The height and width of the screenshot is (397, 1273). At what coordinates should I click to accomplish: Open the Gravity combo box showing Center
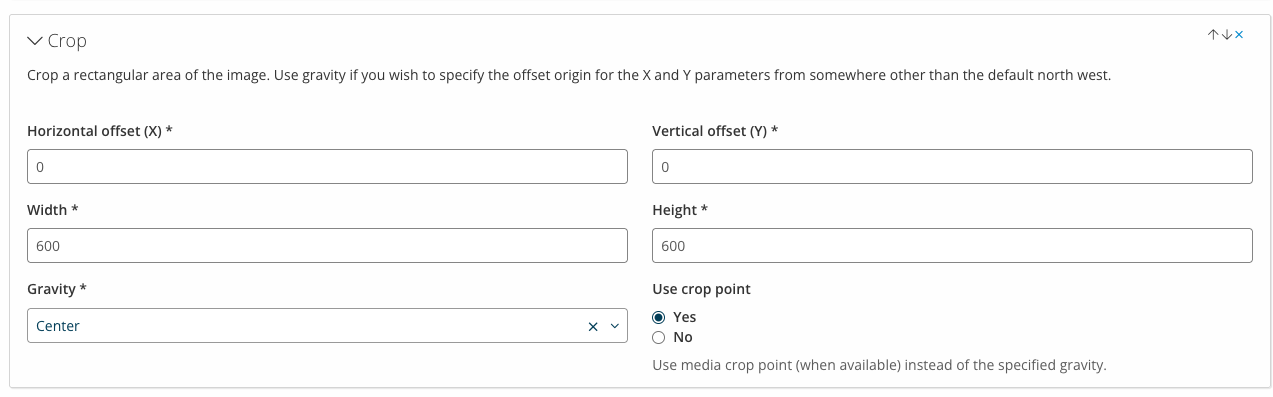point(327,326)
